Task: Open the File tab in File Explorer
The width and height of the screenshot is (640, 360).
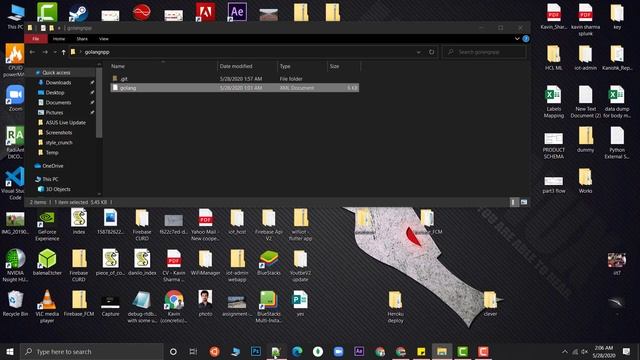Action: [x=36, y=39]
